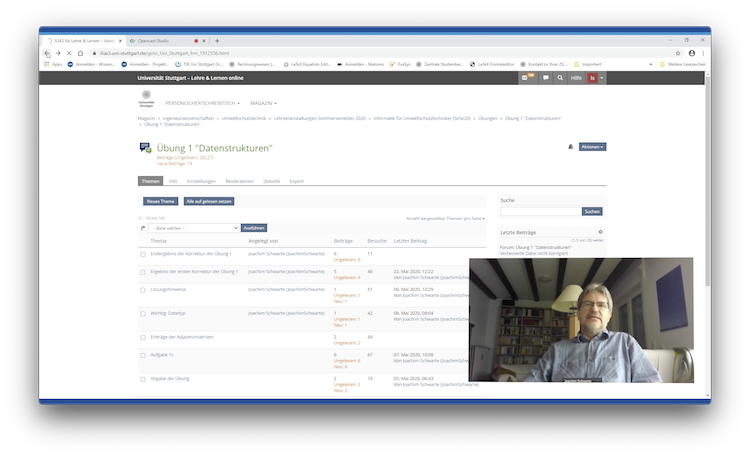Open TIK Uni Stuttgart bookmark
This screenshot has height=456, width=750.
(x=199, y=64)
